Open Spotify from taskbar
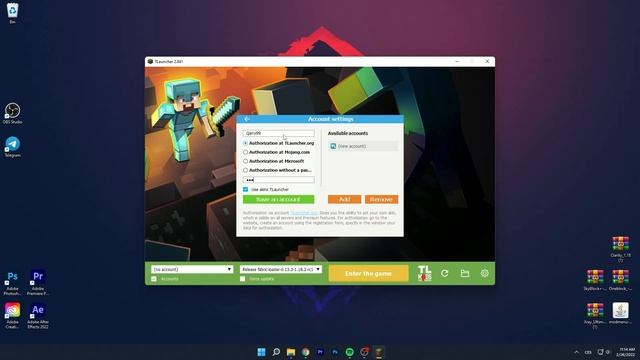Screen dimensions: 640x360 point(349,352)
